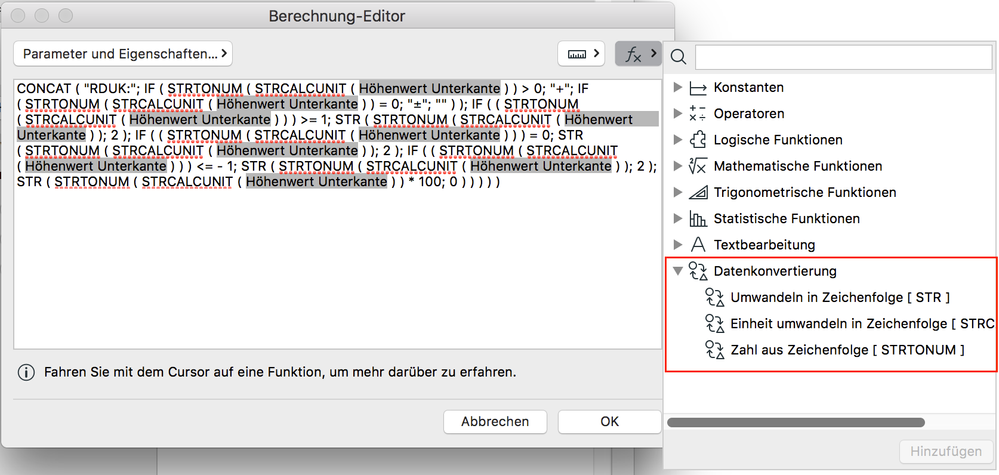Image resolution: width=999 pixels, height=475 pixels.
Task: Click CONCAT at start of formula
Action: coord(41,89)
